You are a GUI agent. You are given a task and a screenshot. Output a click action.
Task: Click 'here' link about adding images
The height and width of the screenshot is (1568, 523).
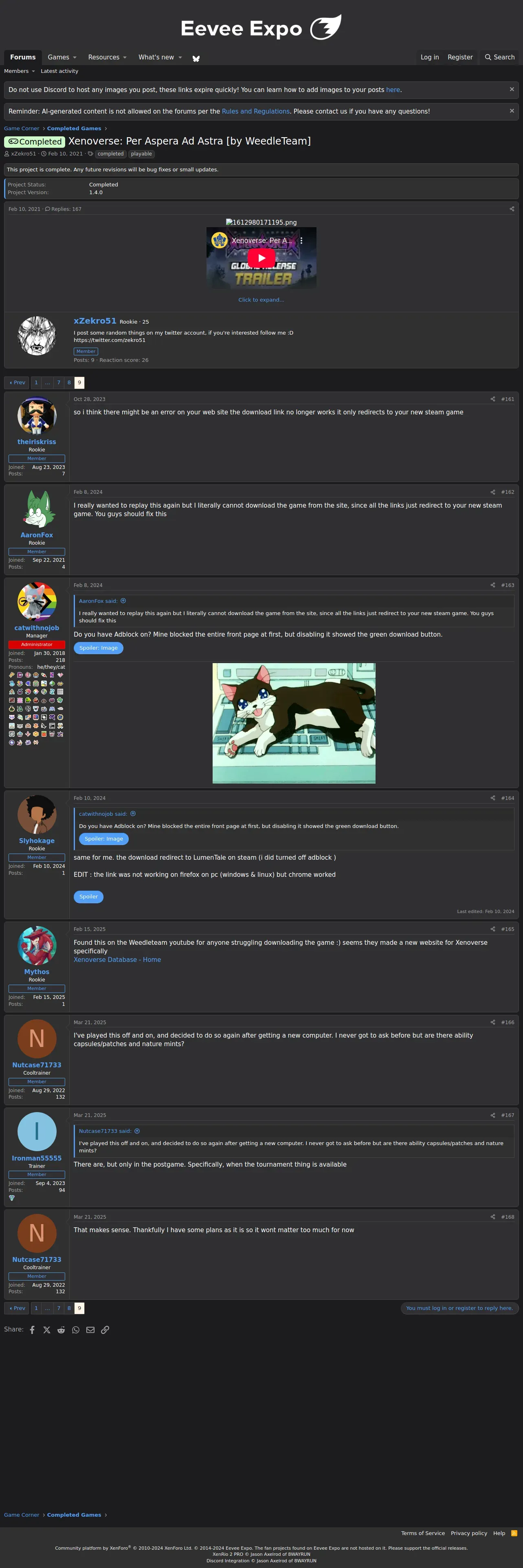393,90
